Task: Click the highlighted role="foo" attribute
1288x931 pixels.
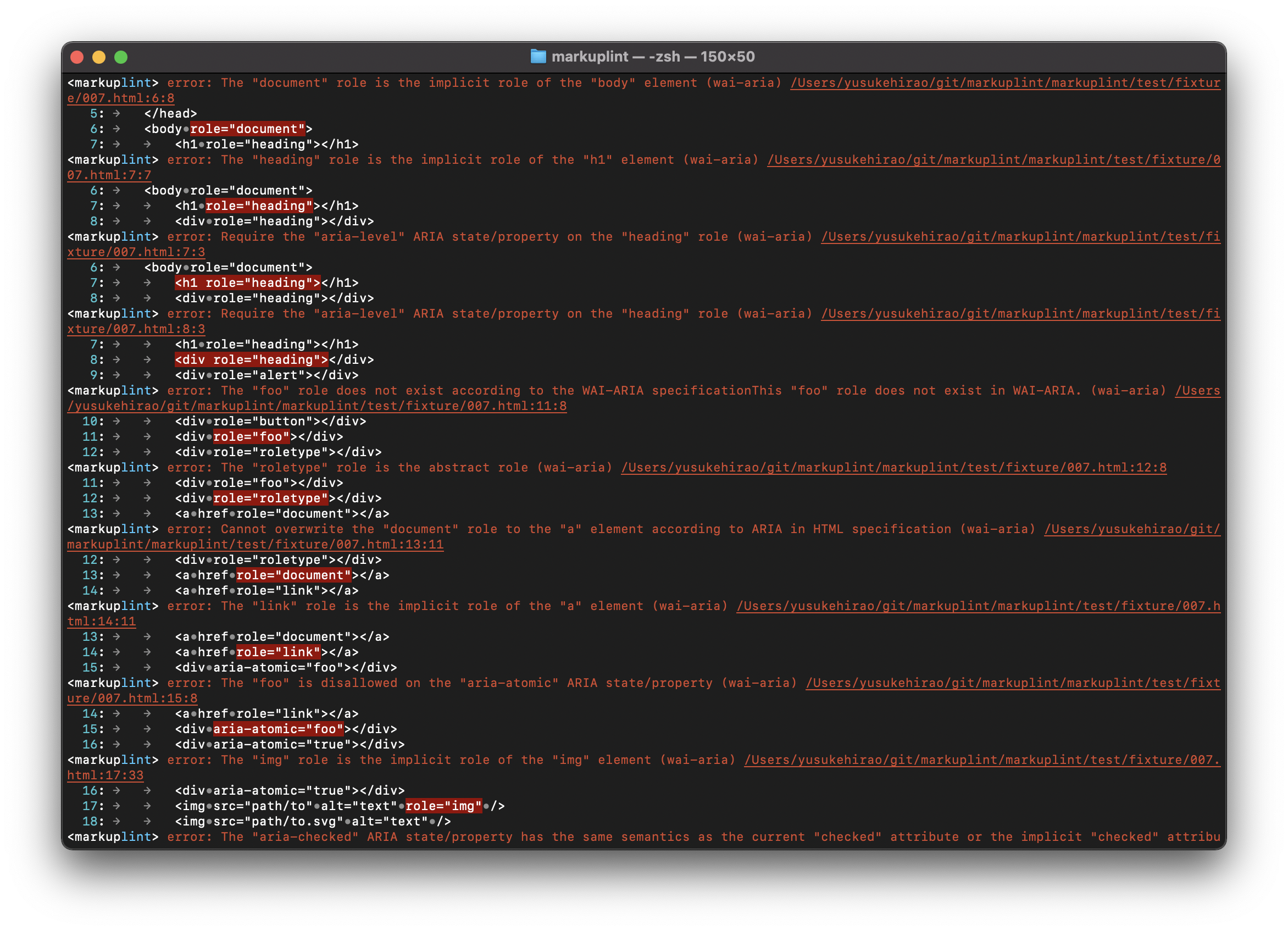Action: click(x=252, y=437)
